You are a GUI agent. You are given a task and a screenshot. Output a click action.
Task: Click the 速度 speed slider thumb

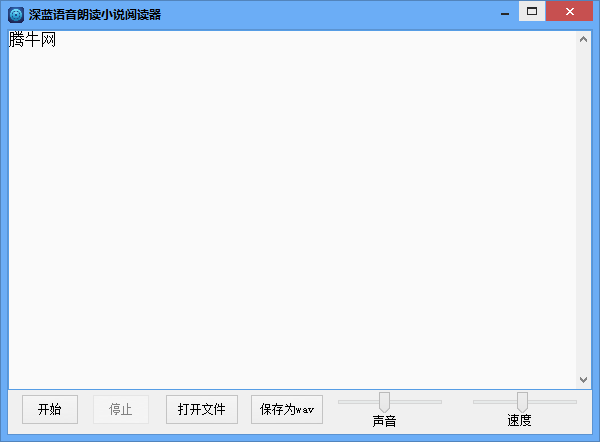[522, 402]
